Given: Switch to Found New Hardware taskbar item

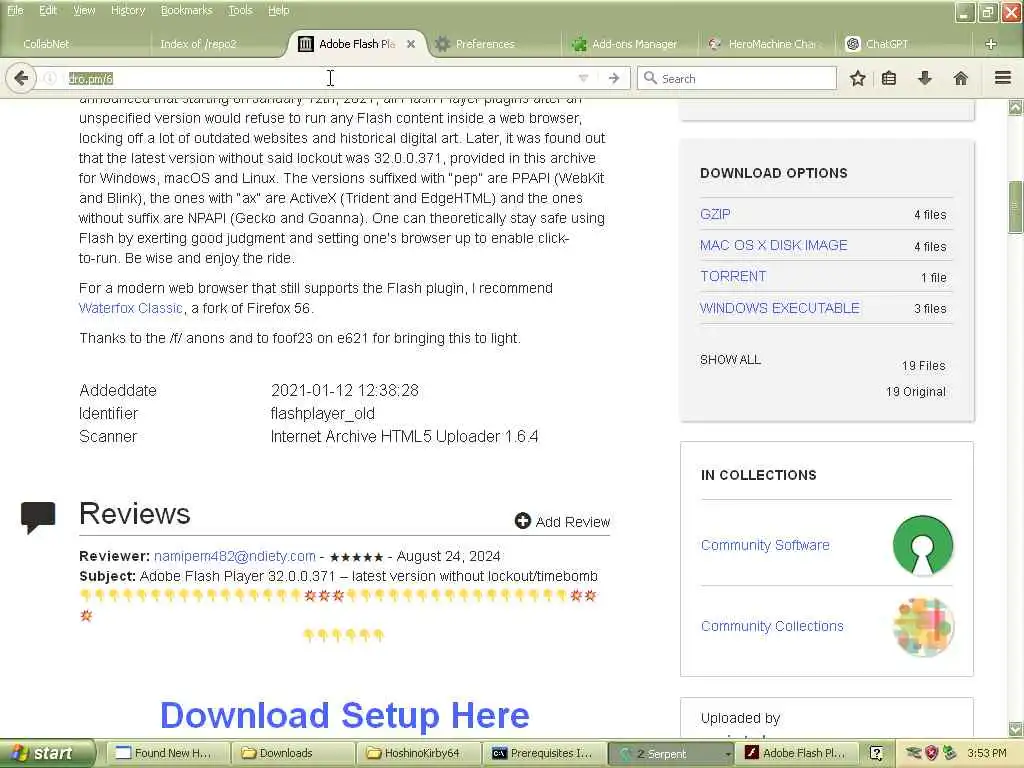Looking at the screenshot, I should coord(166,753).
